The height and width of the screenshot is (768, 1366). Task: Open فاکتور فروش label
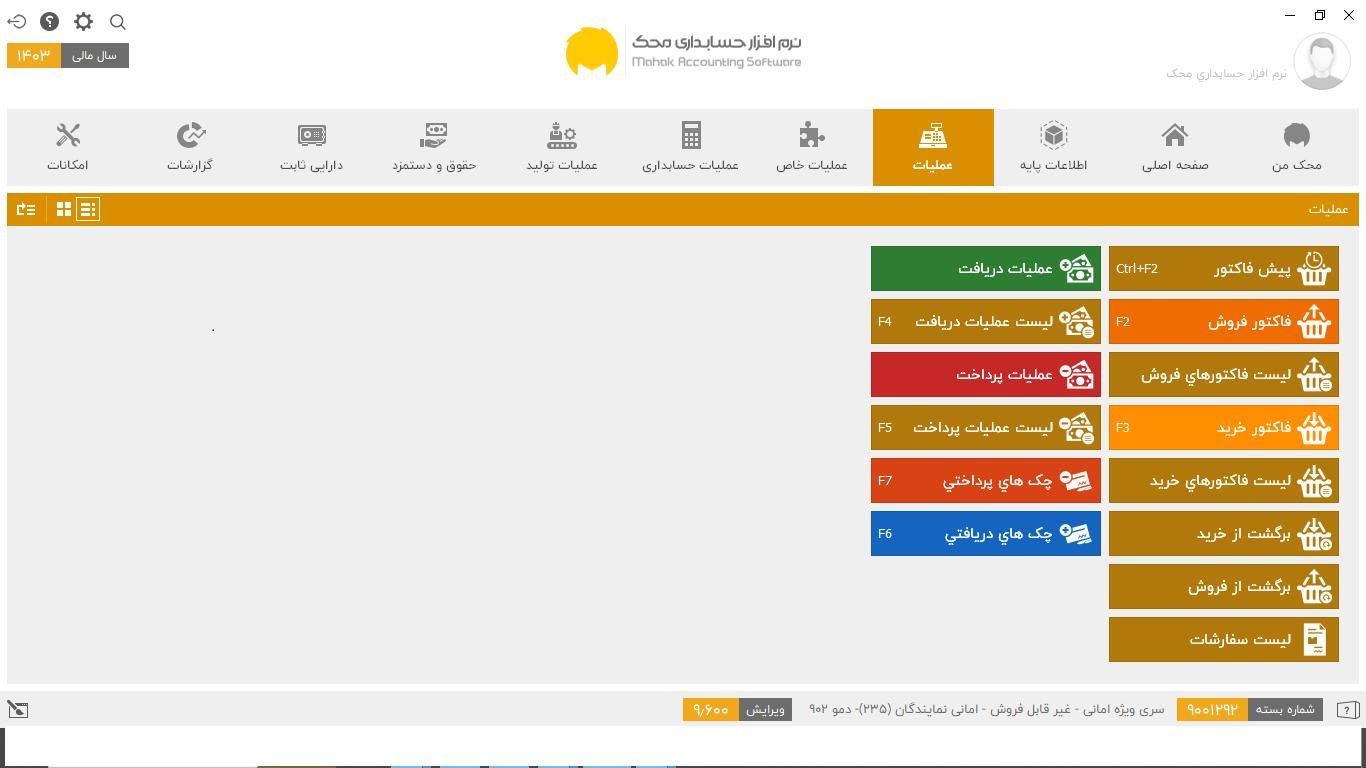(x=1249, y=321)
